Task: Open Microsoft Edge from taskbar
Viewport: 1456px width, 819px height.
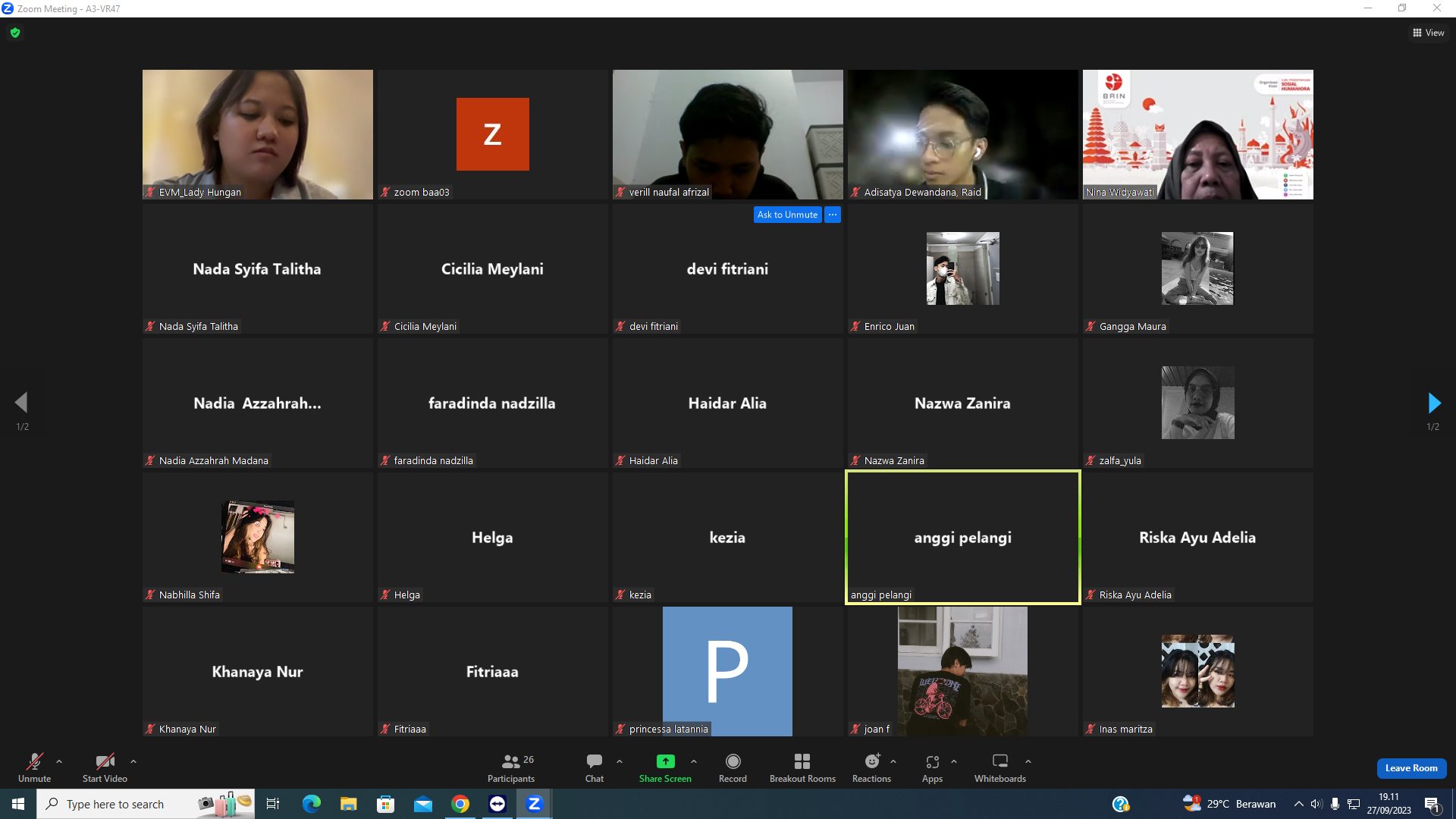Action: pyautogui.click(x=312, y=804)
